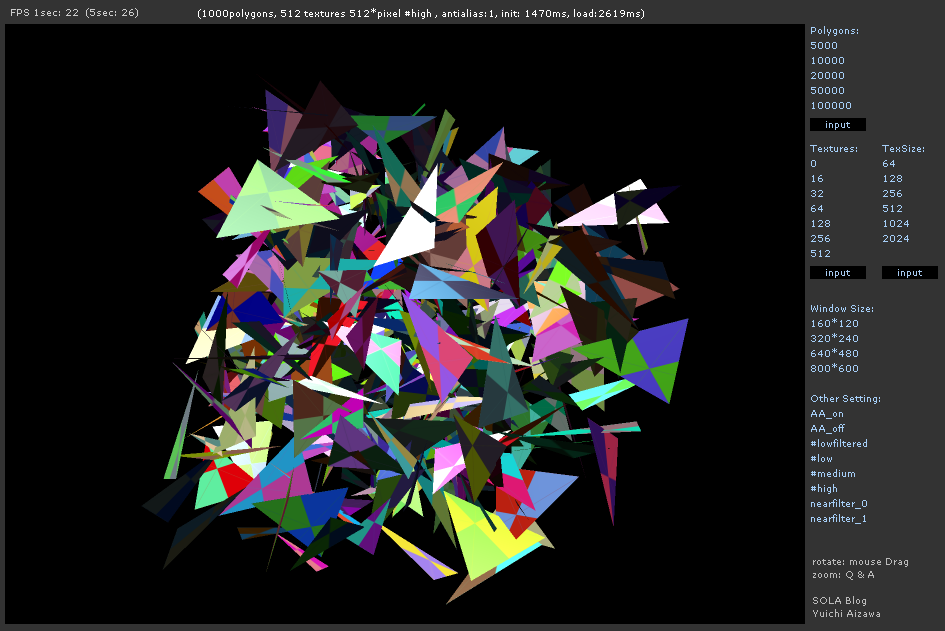Set polygon count to 10000
This screenshot has width=945, height=631.
pos(827,61)
